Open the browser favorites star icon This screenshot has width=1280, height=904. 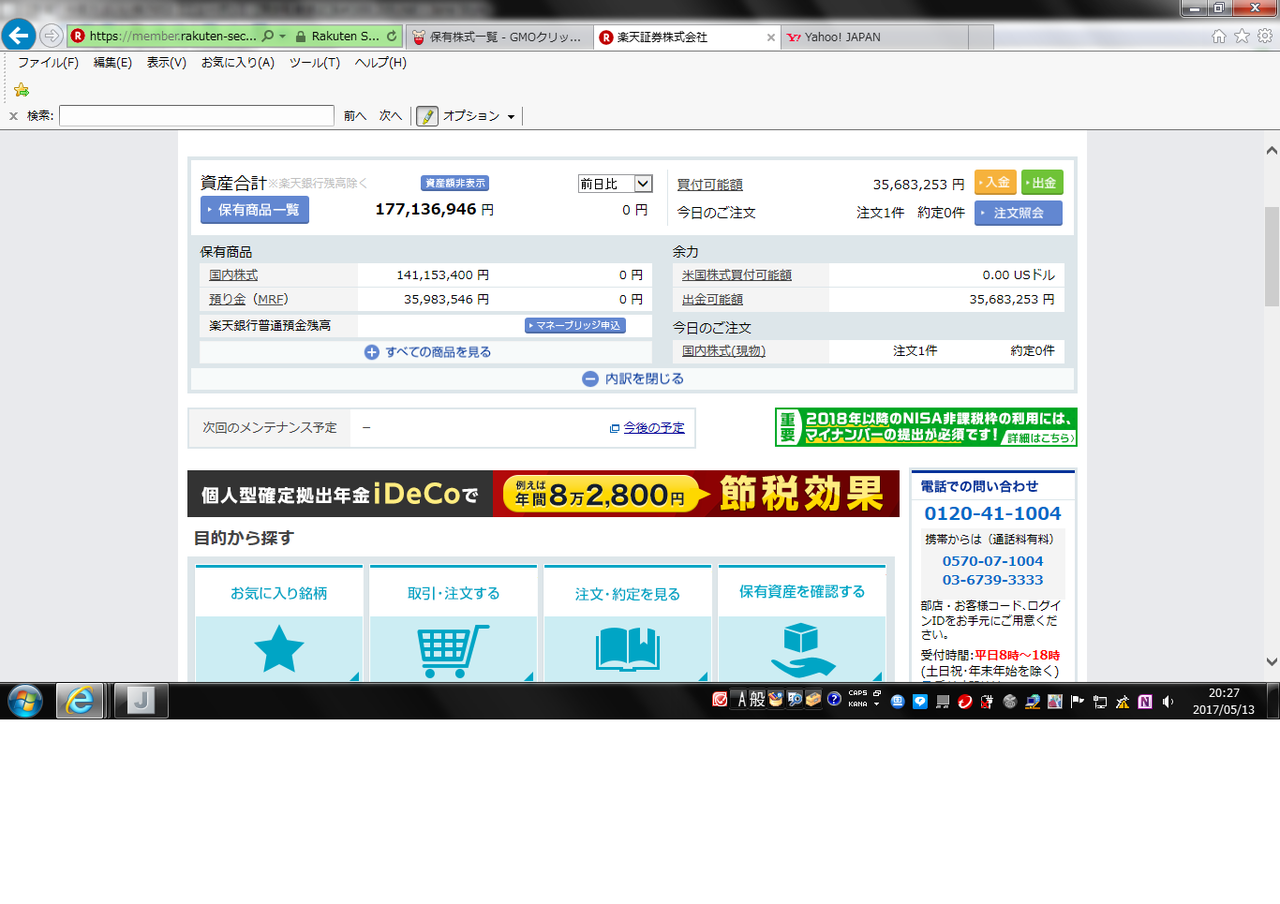point(1242,36)
